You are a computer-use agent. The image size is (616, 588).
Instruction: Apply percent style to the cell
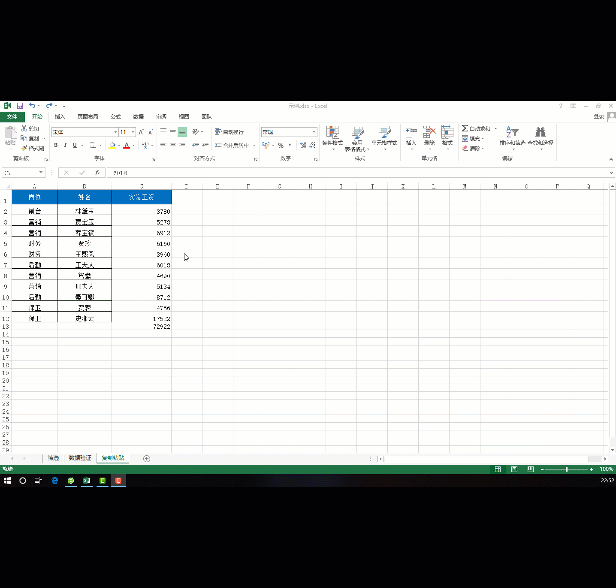[280, 145]
